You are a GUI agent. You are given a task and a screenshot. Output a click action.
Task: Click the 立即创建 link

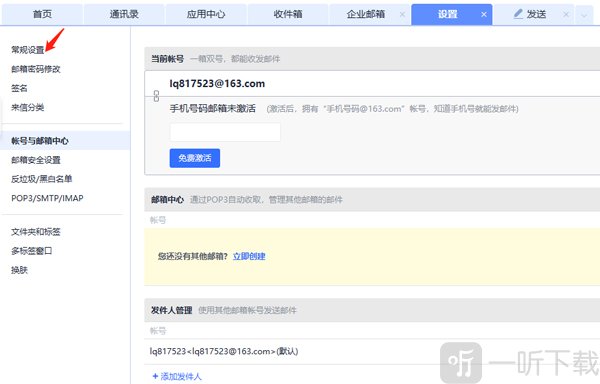249,256
